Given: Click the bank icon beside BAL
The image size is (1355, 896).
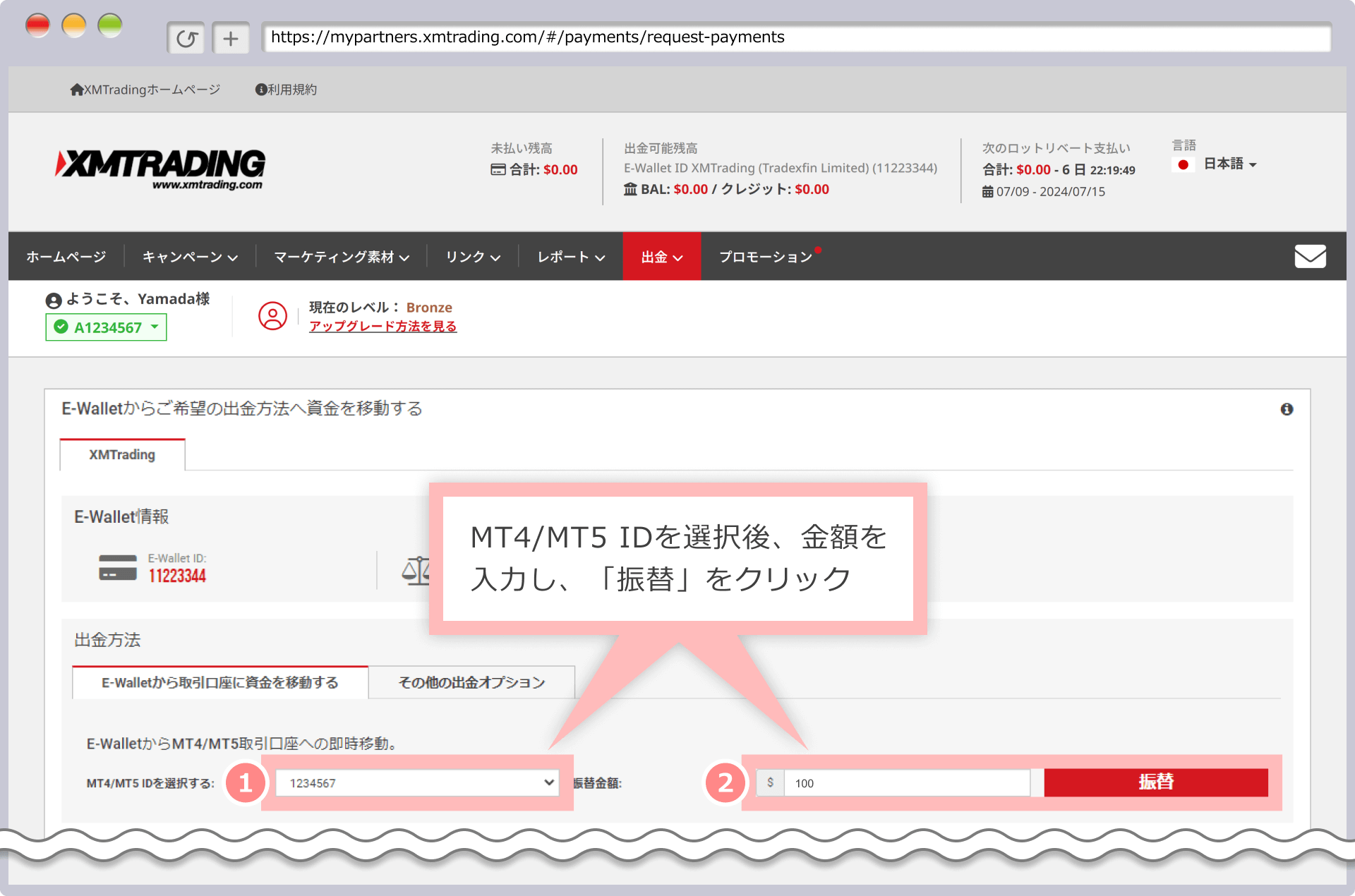Looking at the screenshot, I should (x=630, y=189).
